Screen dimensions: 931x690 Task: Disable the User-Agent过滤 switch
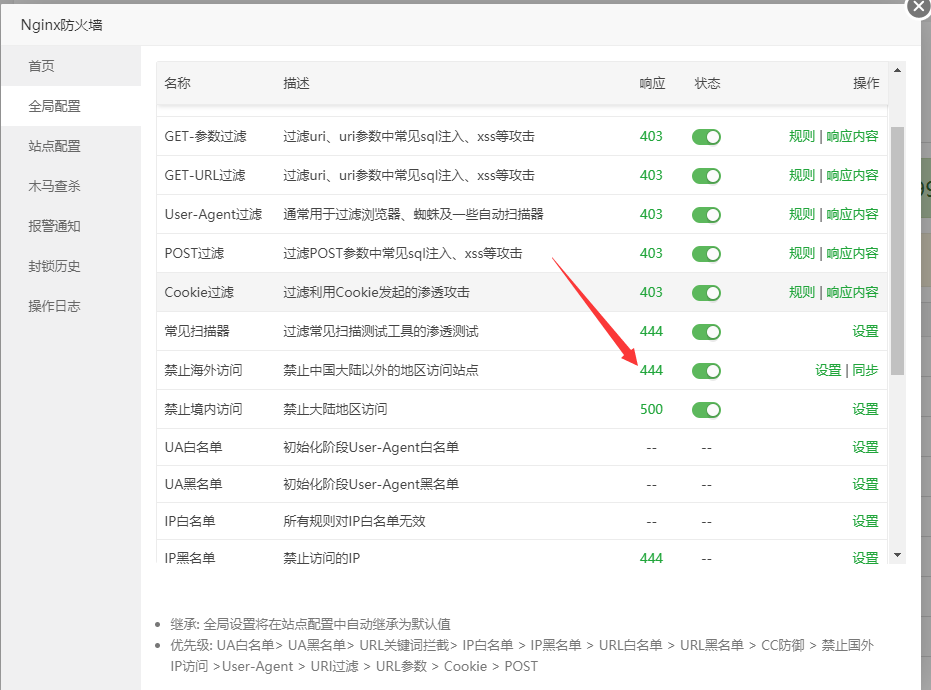coord(706,215)
